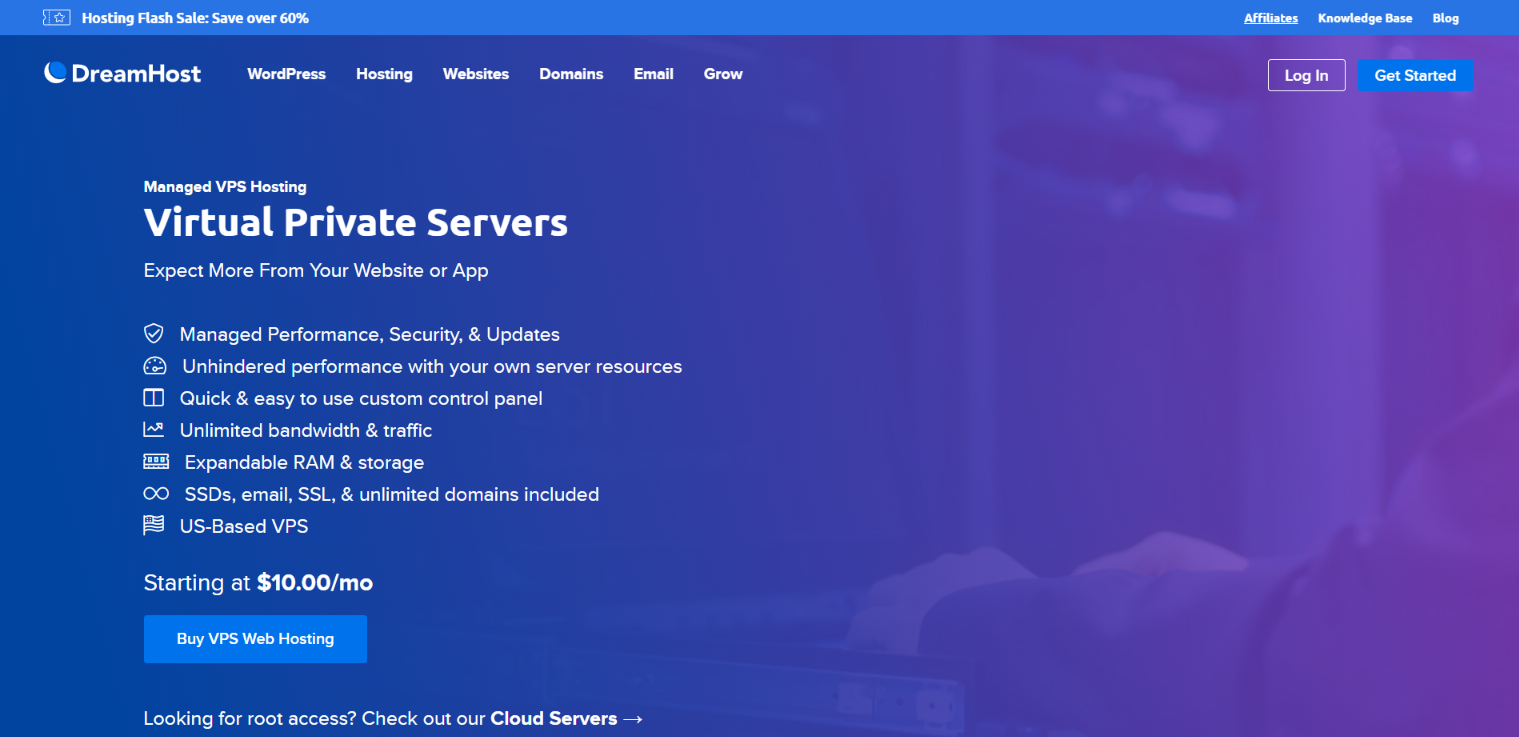The width and height of the screenshot is (1519, 737).
Task: Click the speedometer icon beside Unhindered performance
Action: [x=154, y=366]
